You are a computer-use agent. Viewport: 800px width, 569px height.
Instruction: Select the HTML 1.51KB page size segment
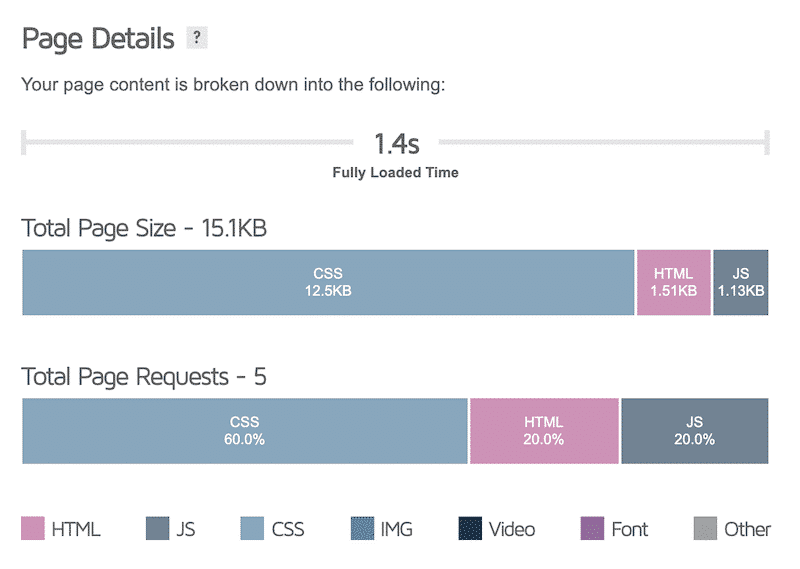(x=674, y=283)
